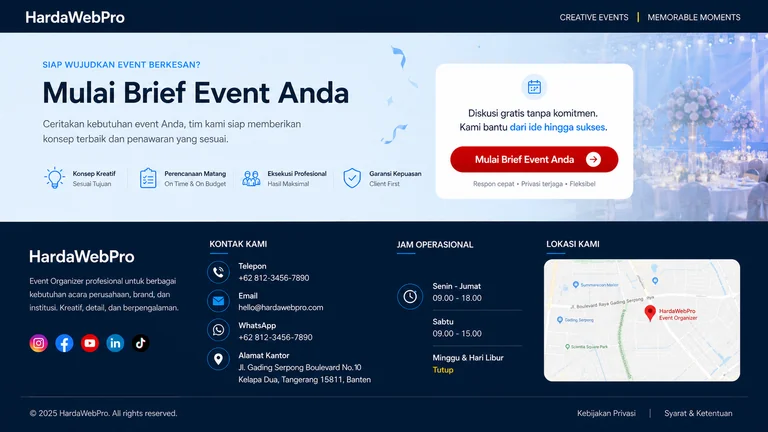
Task: Click the JAM OPERASIONAL heading
Action: [435, 244]
